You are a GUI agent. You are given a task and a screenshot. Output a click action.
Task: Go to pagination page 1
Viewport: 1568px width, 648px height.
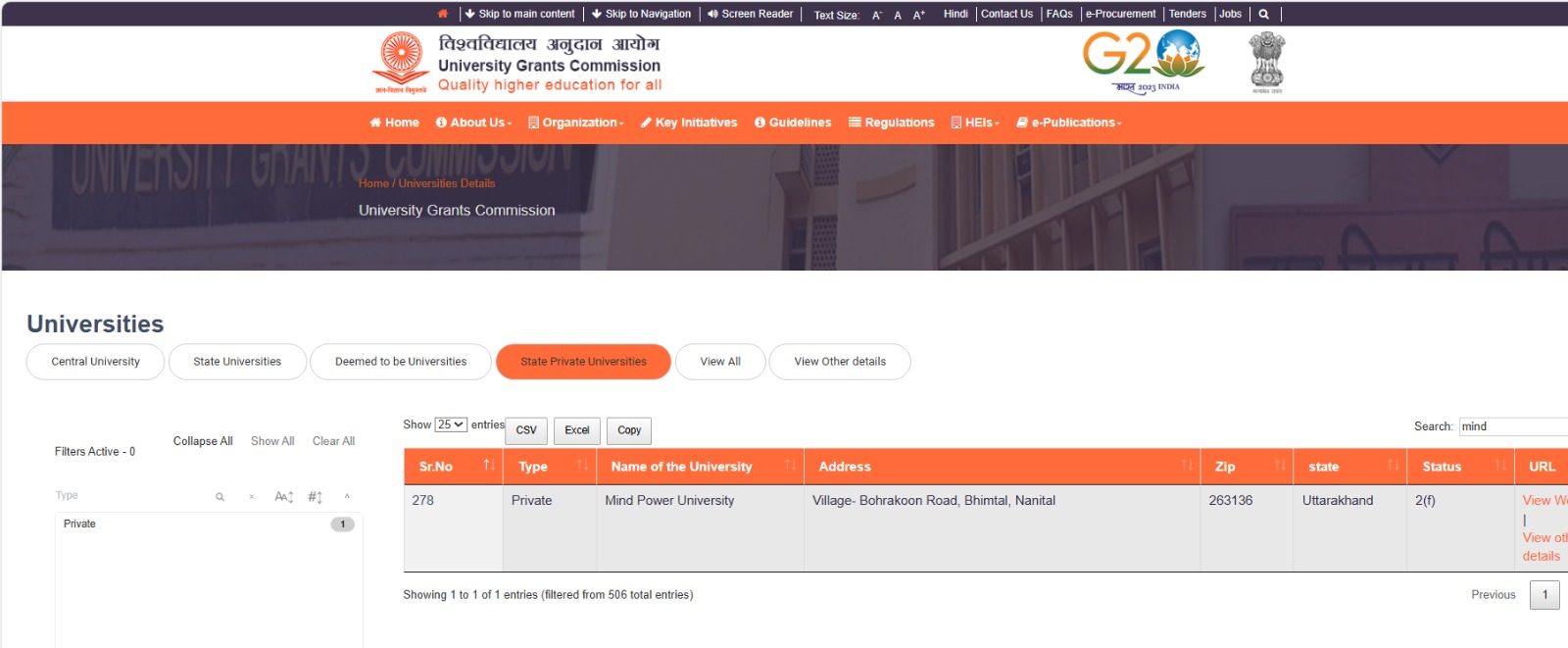[x=1544, y=594]
